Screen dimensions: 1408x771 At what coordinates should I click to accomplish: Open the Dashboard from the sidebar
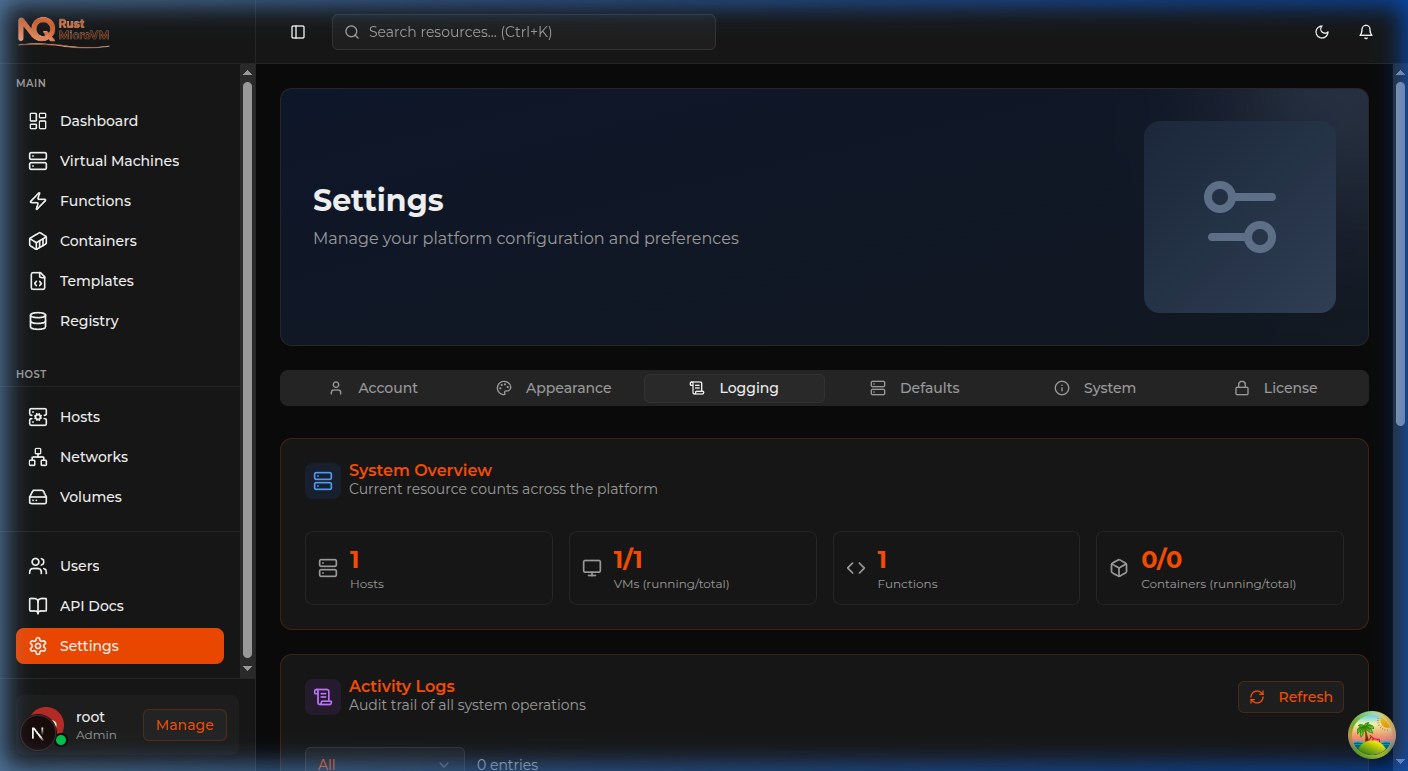96,120
